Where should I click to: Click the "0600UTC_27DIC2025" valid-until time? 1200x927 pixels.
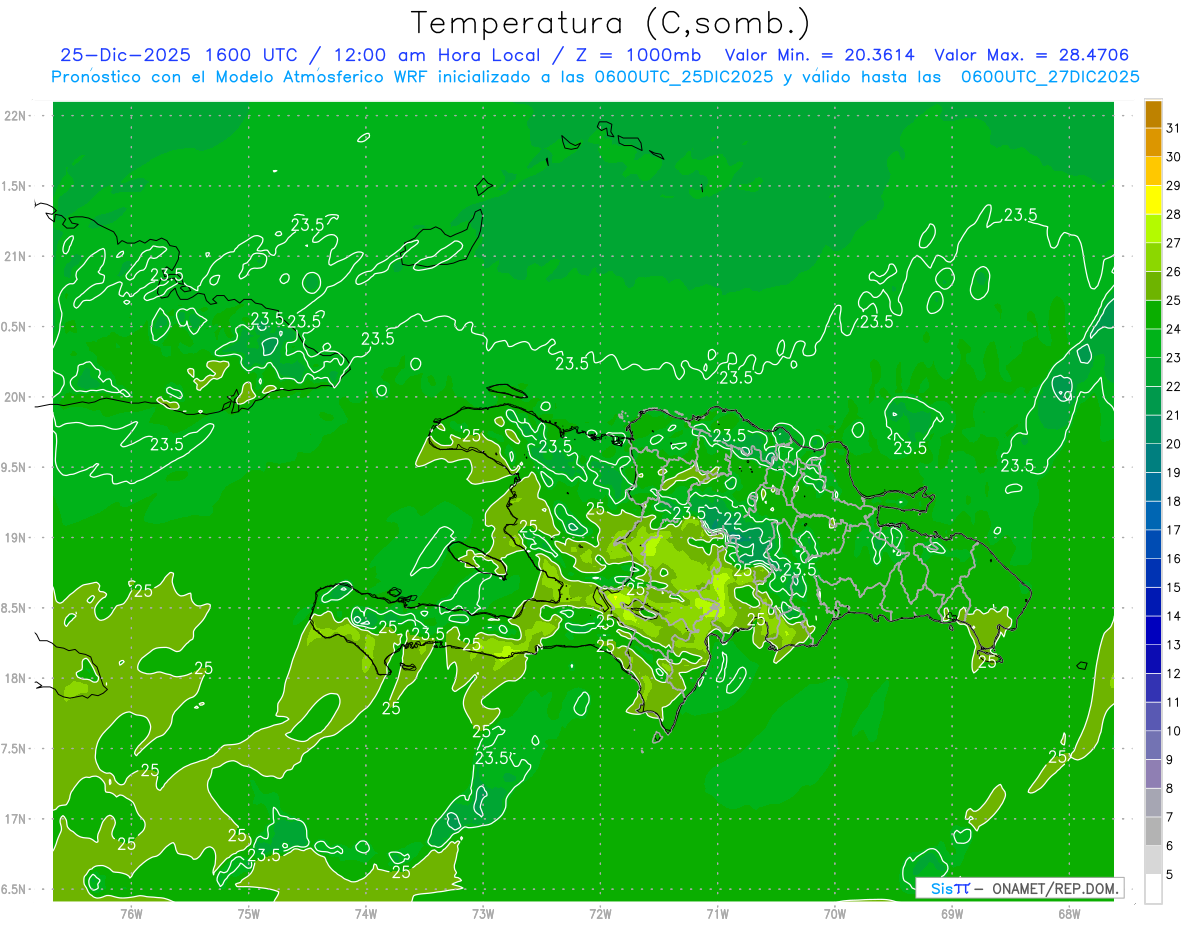[1050, 77]
